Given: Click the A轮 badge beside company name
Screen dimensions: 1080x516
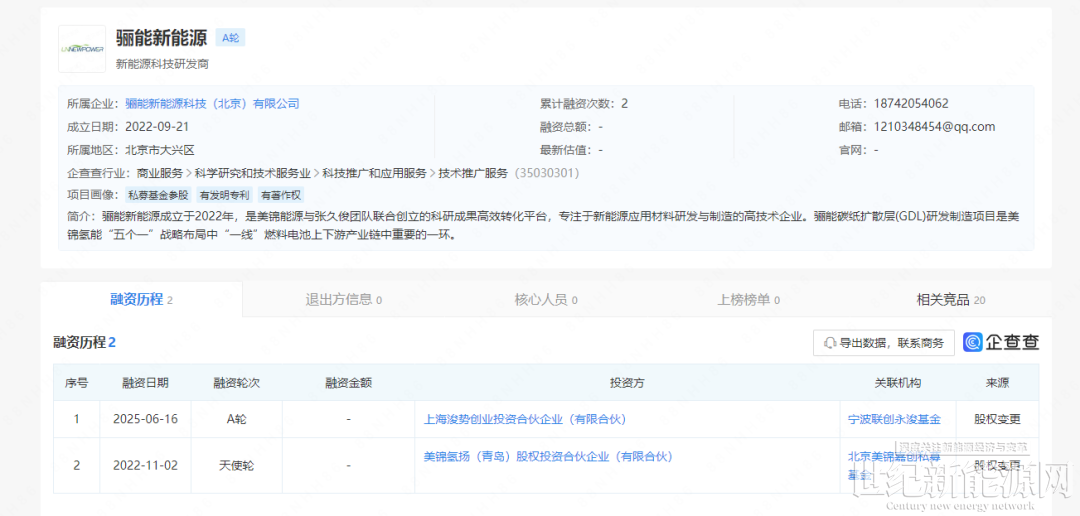Looking at the screenshot, I should pos(230,38).
